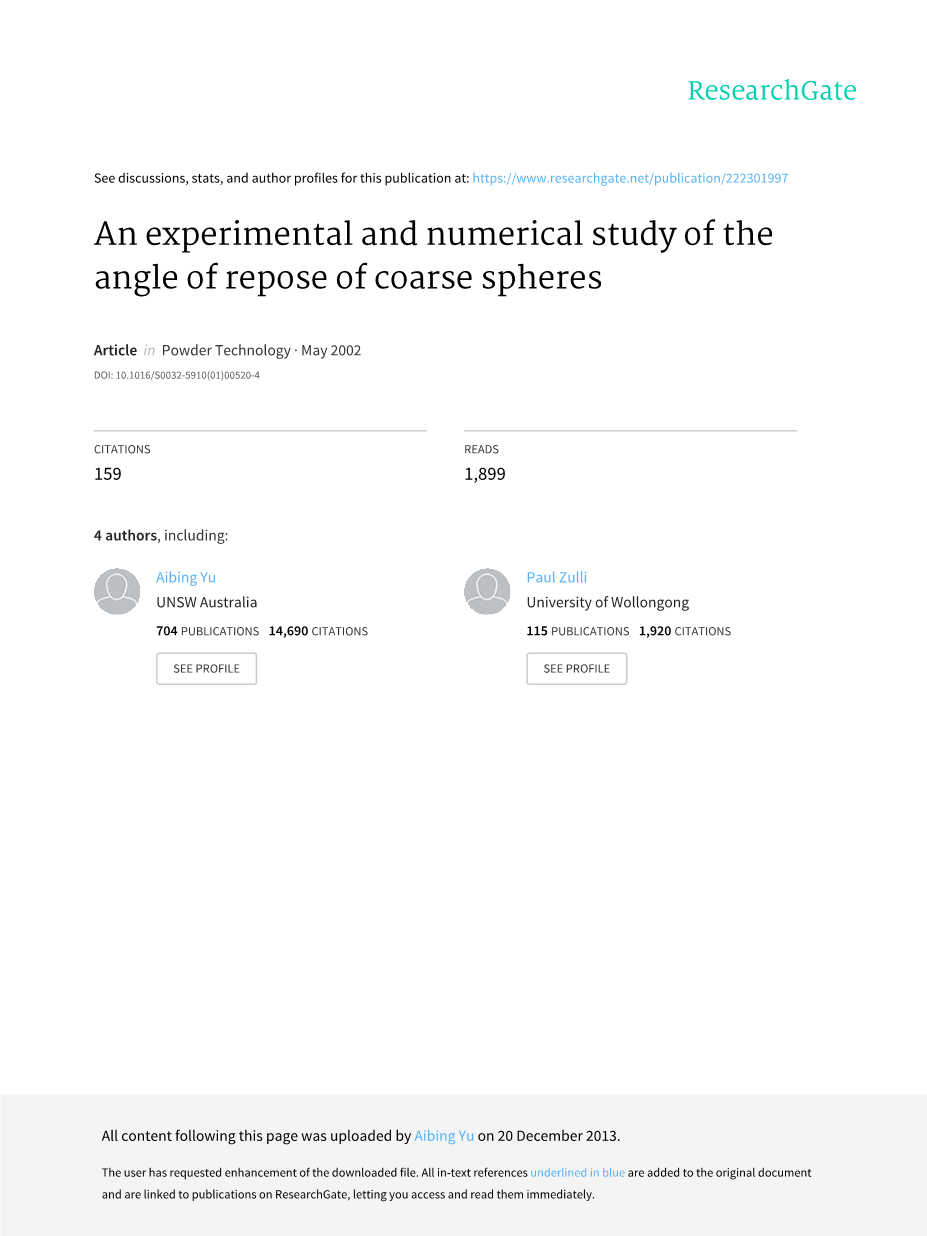Click Aibing Yu's 704 publications figure
The width and height of the screenshot is (927, 1236).
coord(166,631)
